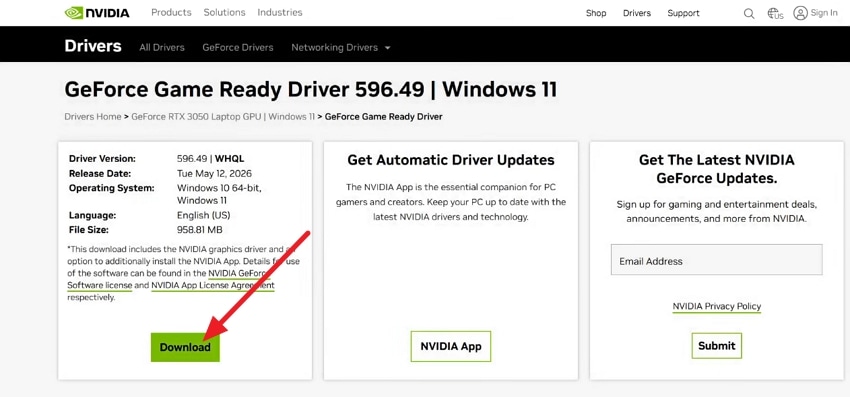850x397 pixels.
Task: Click the Submit button
Action: tap(717, 345)
